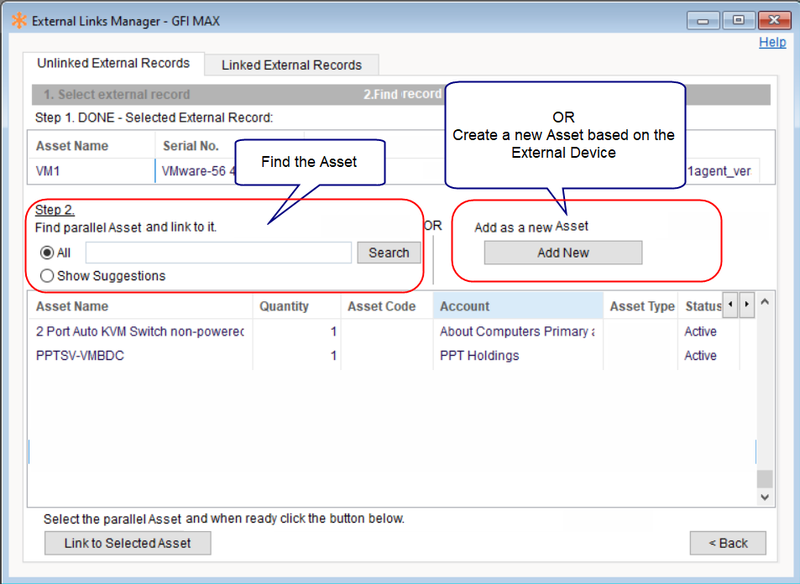This screenshot has height=584, width=800.
Task: Click the scrollbar down arrow
Action: click(x=764, y=497)
